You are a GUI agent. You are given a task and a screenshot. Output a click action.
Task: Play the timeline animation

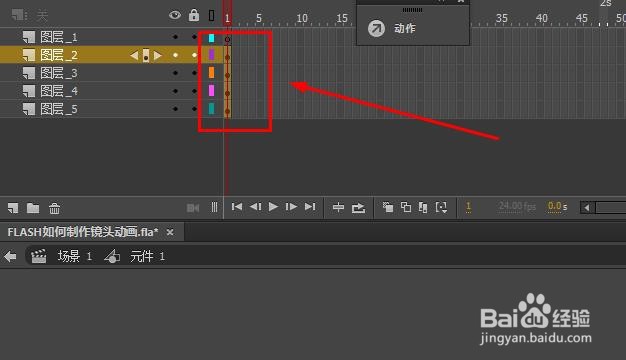point(273,207)
